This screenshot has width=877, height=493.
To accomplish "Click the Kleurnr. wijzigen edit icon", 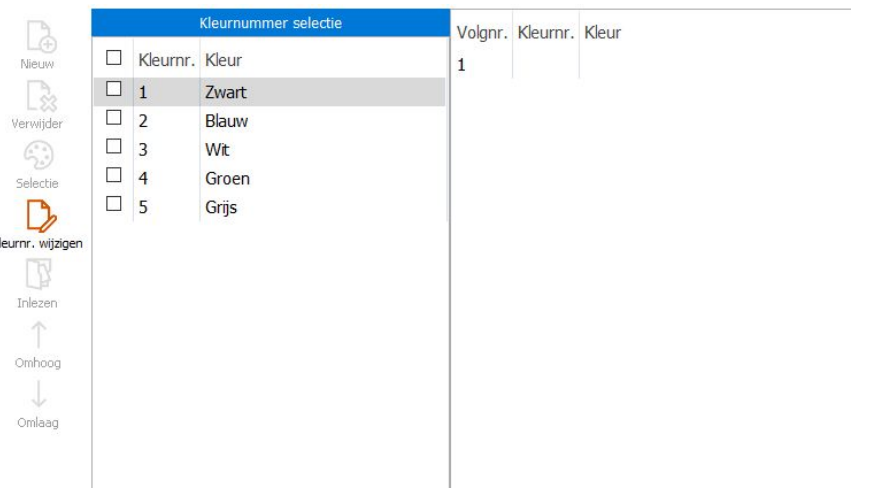I will pos(39,214).
